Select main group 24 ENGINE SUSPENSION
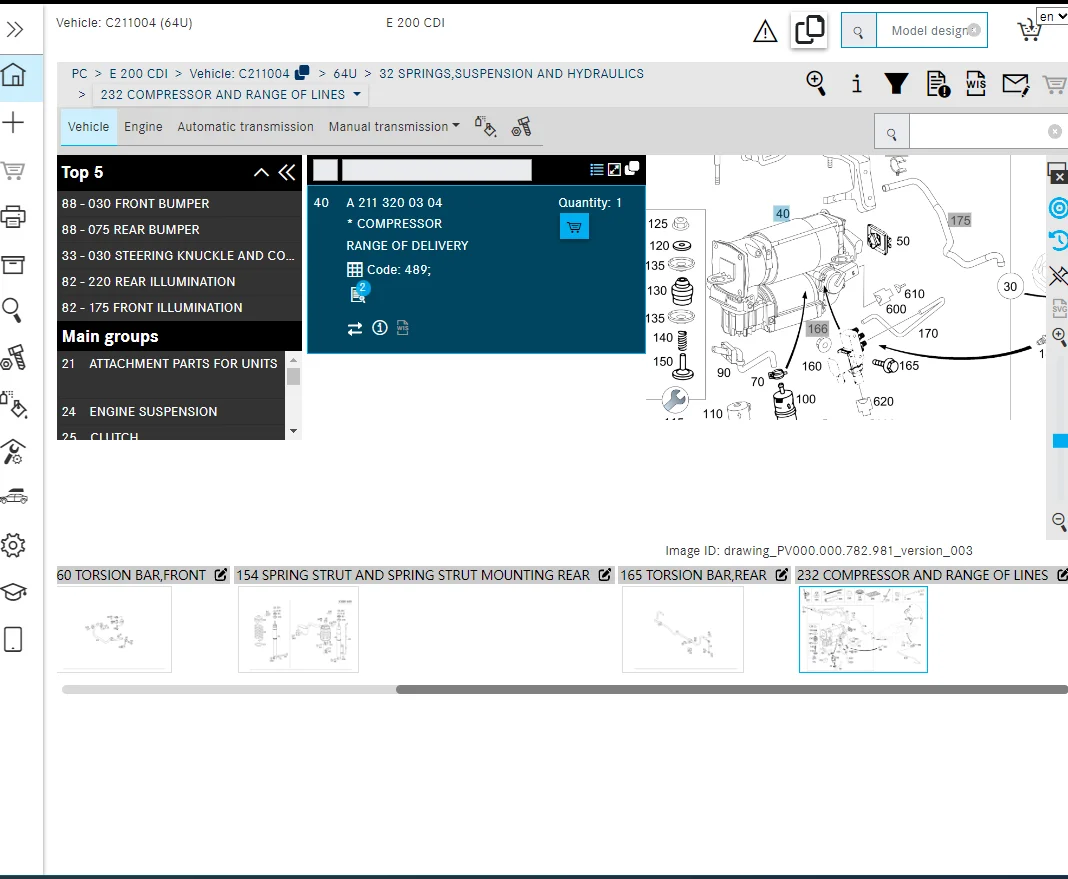This screenshot has height=879, width=1068. [x=171, y=412]
